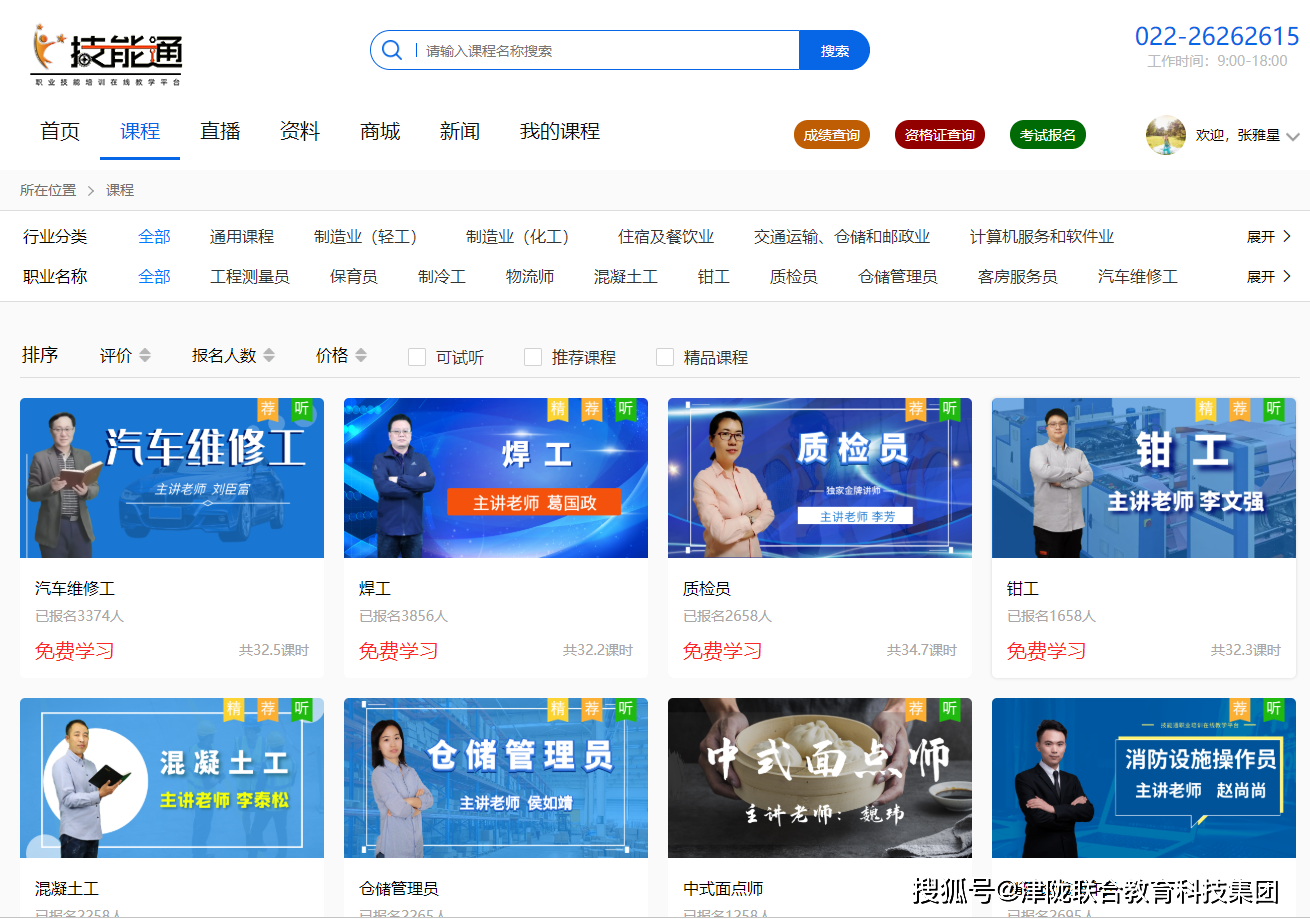Click the 听 badge on 汽车维修工 card
The width and height of the screenshot is (1310, 919).
302,409
